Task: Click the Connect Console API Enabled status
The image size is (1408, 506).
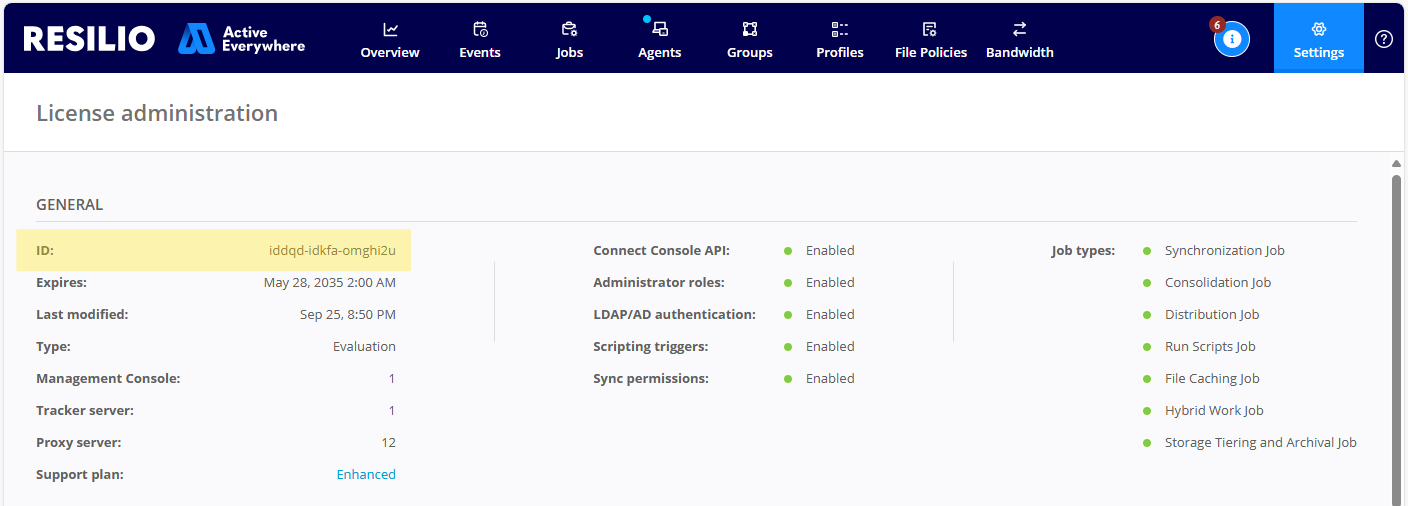Action: tap(829, 251)
